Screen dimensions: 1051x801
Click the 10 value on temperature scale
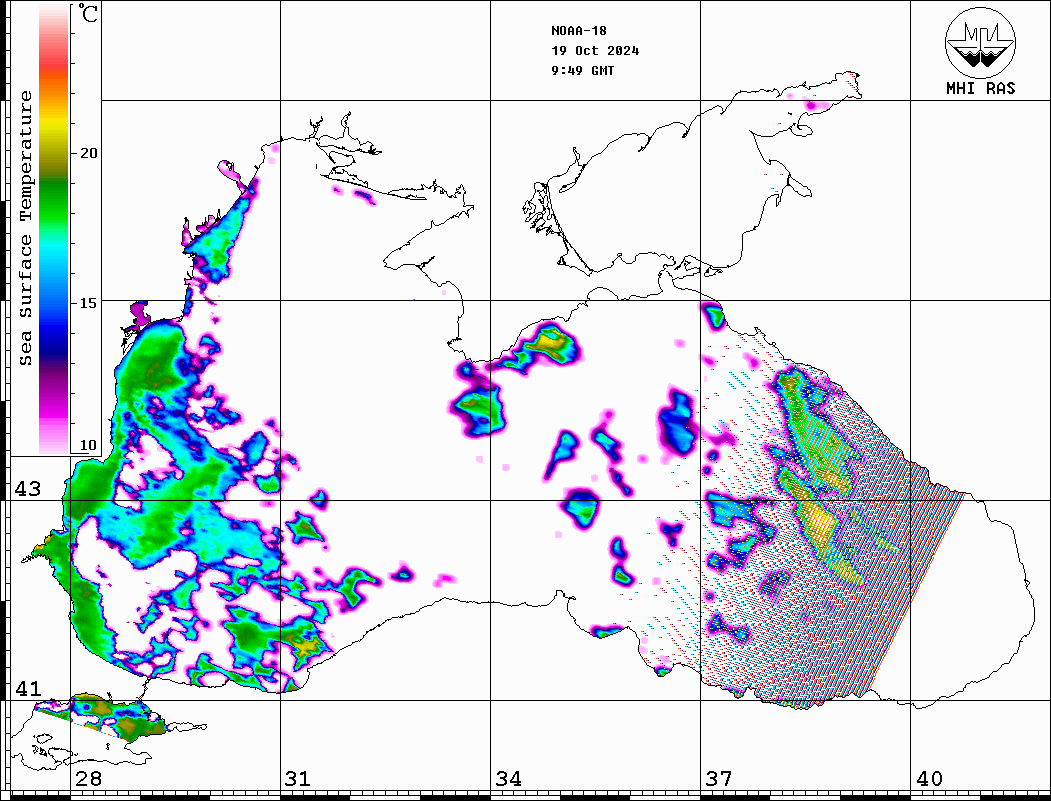coord(88,446)
